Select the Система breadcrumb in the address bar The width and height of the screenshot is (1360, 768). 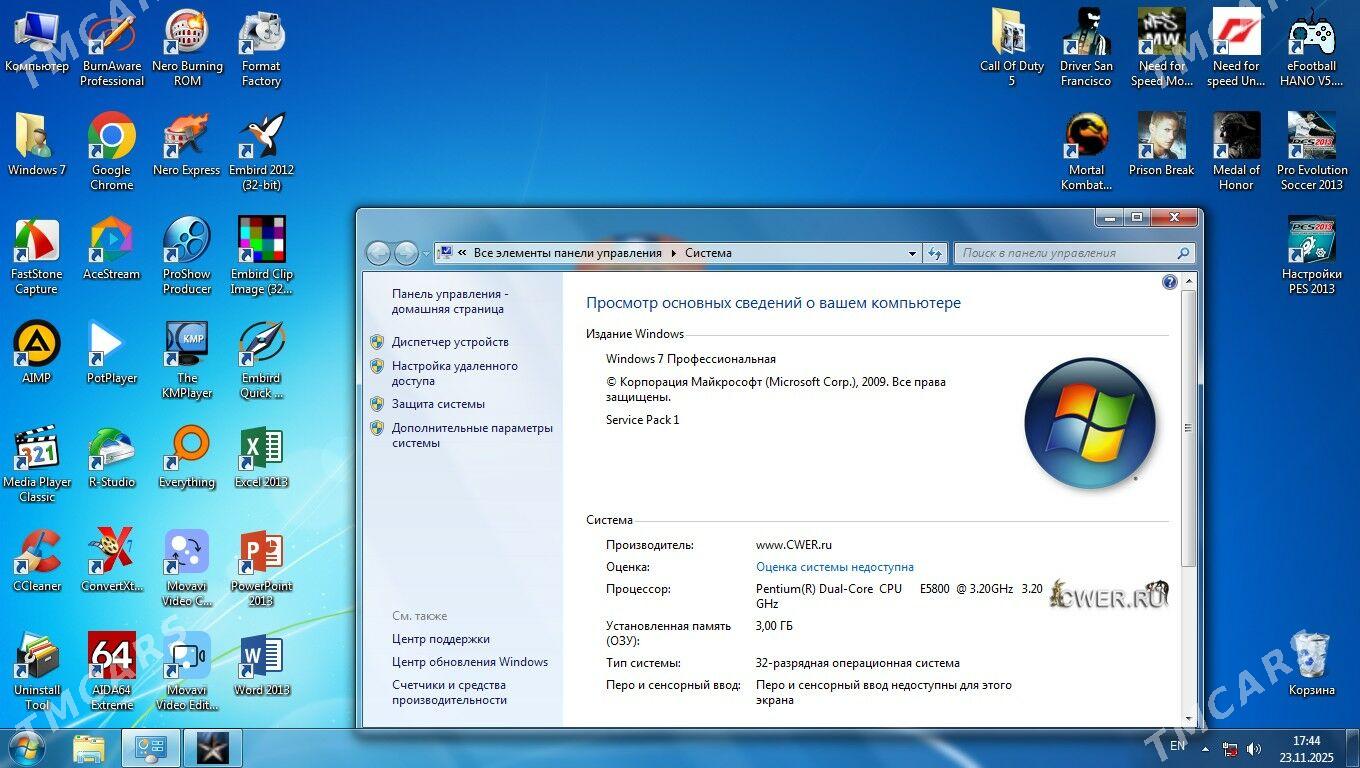[708, 253]
